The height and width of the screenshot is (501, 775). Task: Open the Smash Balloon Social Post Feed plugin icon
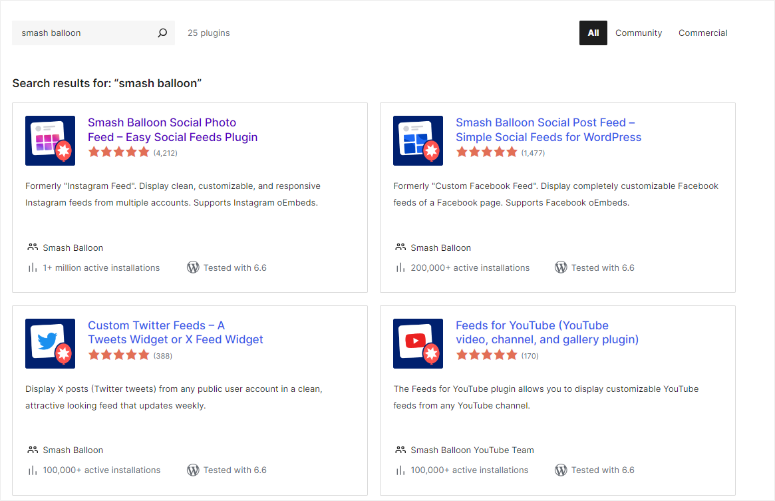point(418,140)
